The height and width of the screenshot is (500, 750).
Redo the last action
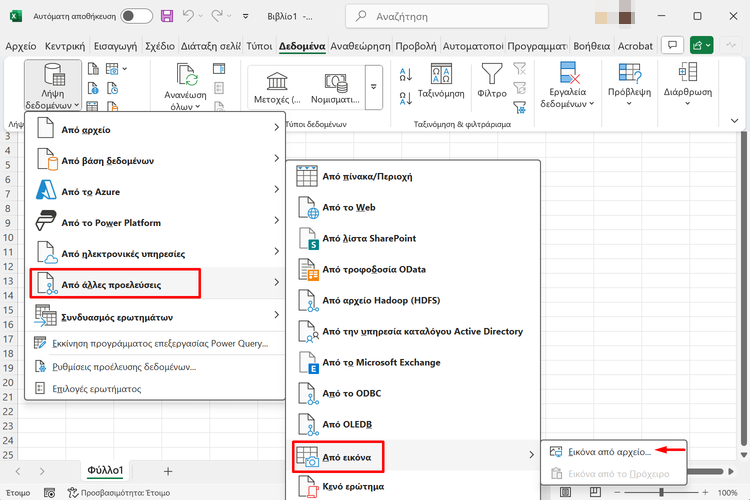(x=217, y=16)
